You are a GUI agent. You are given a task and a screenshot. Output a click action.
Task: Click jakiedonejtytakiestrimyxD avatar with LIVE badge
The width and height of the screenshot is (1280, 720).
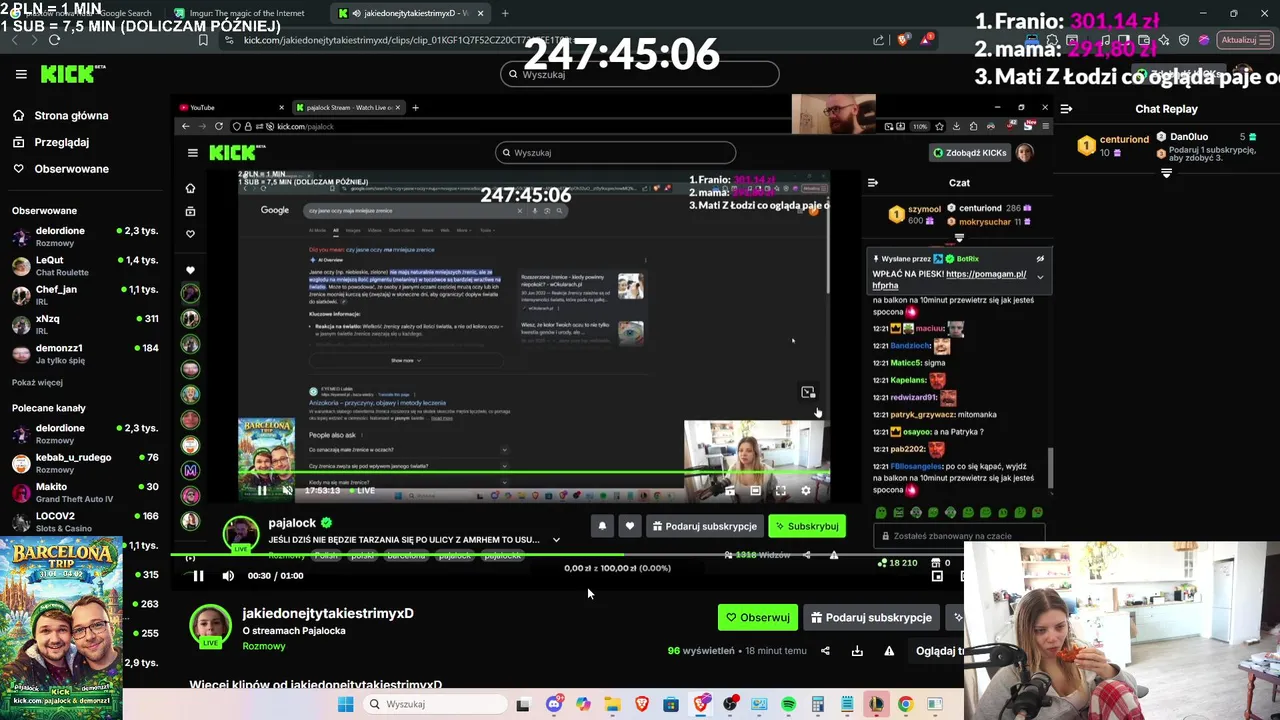click(x=210, y=626)
